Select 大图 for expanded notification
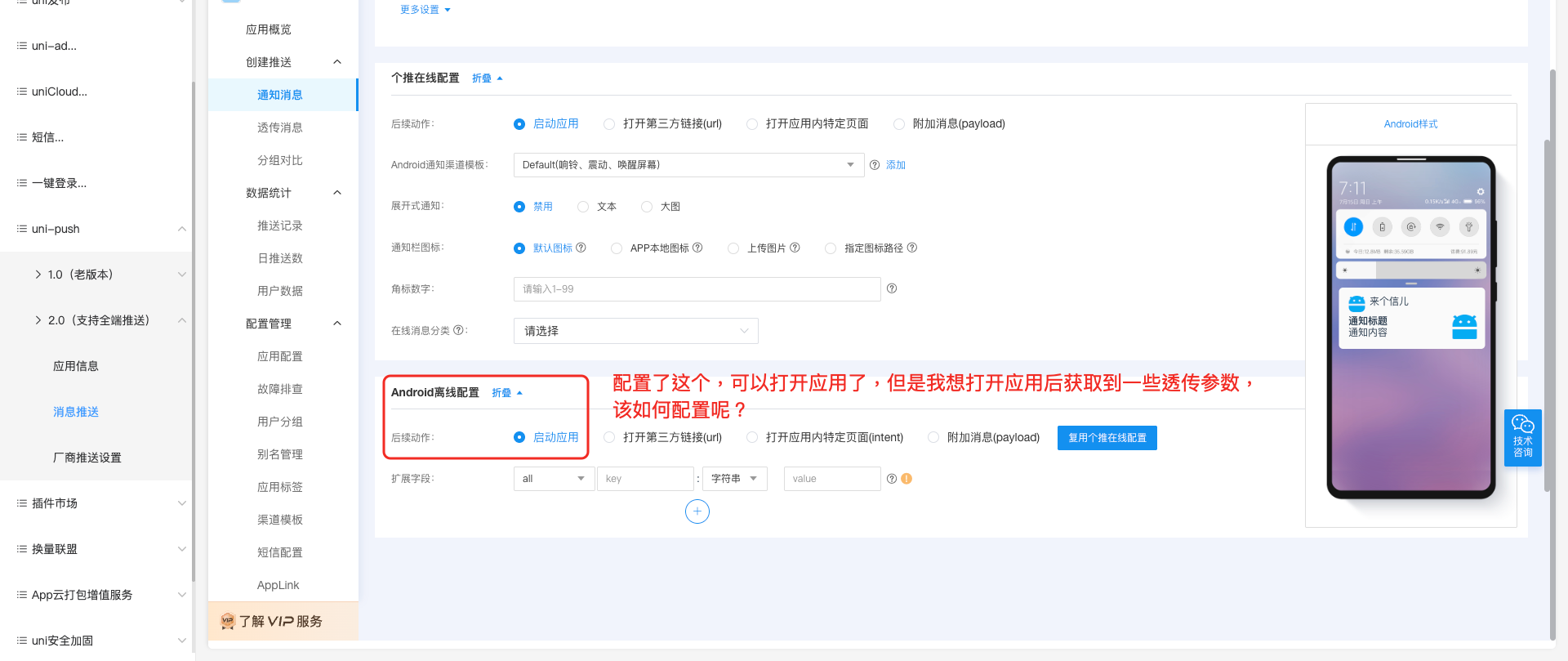Screen dimensions: 1568x661 click(647, 207)
